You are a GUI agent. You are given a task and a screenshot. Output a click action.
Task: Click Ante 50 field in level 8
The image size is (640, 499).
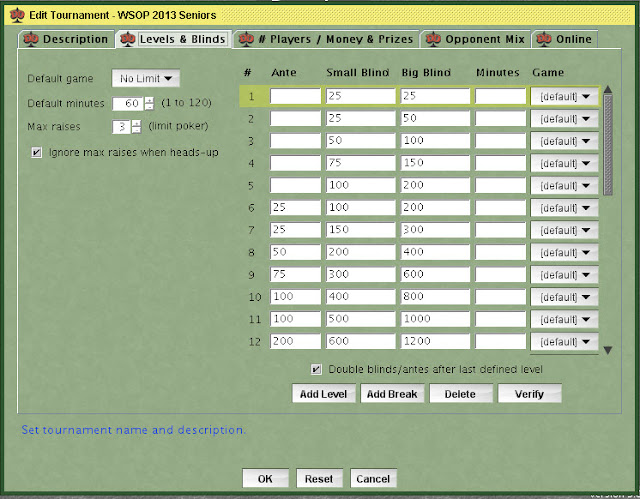coord(295,252)
